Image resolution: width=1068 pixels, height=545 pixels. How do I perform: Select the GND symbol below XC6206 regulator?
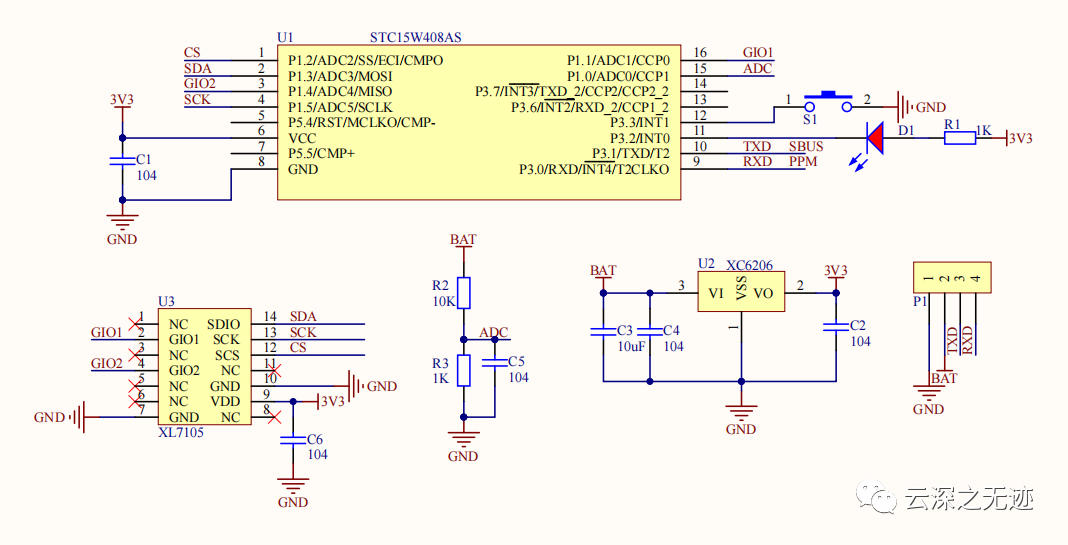tap(740, 414)
